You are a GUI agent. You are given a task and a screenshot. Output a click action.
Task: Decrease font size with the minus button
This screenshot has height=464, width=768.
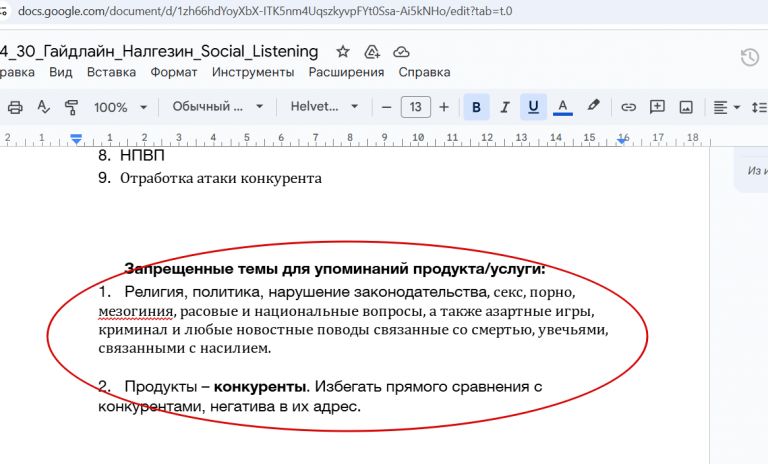point(386,107)
